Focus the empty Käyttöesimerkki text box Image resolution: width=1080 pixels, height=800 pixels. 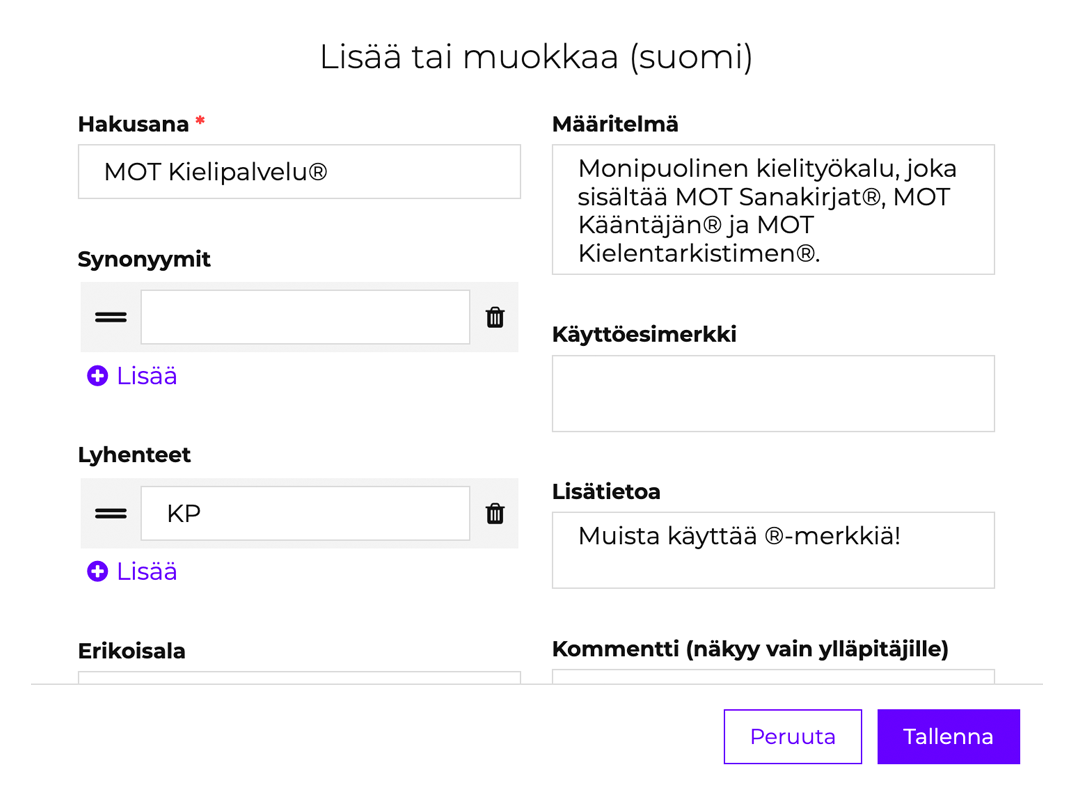coord(773,393)
